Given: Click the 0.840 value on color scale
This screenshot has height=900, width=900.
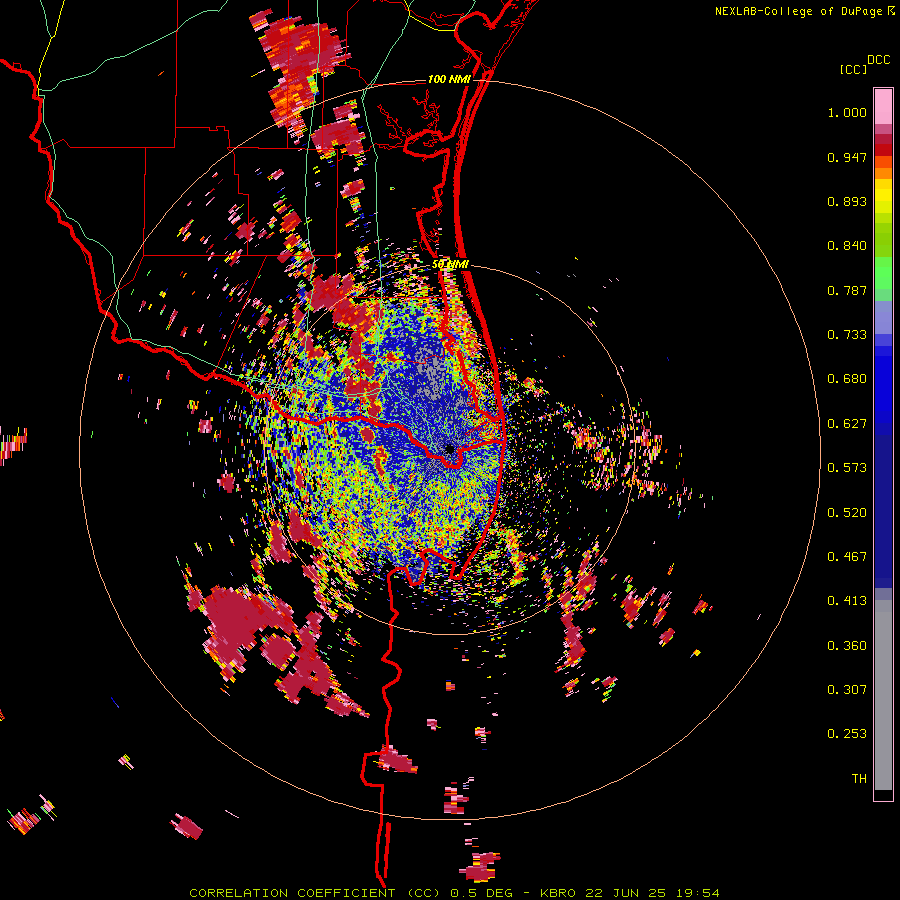Looking at the screenshot, I should 847,246.
